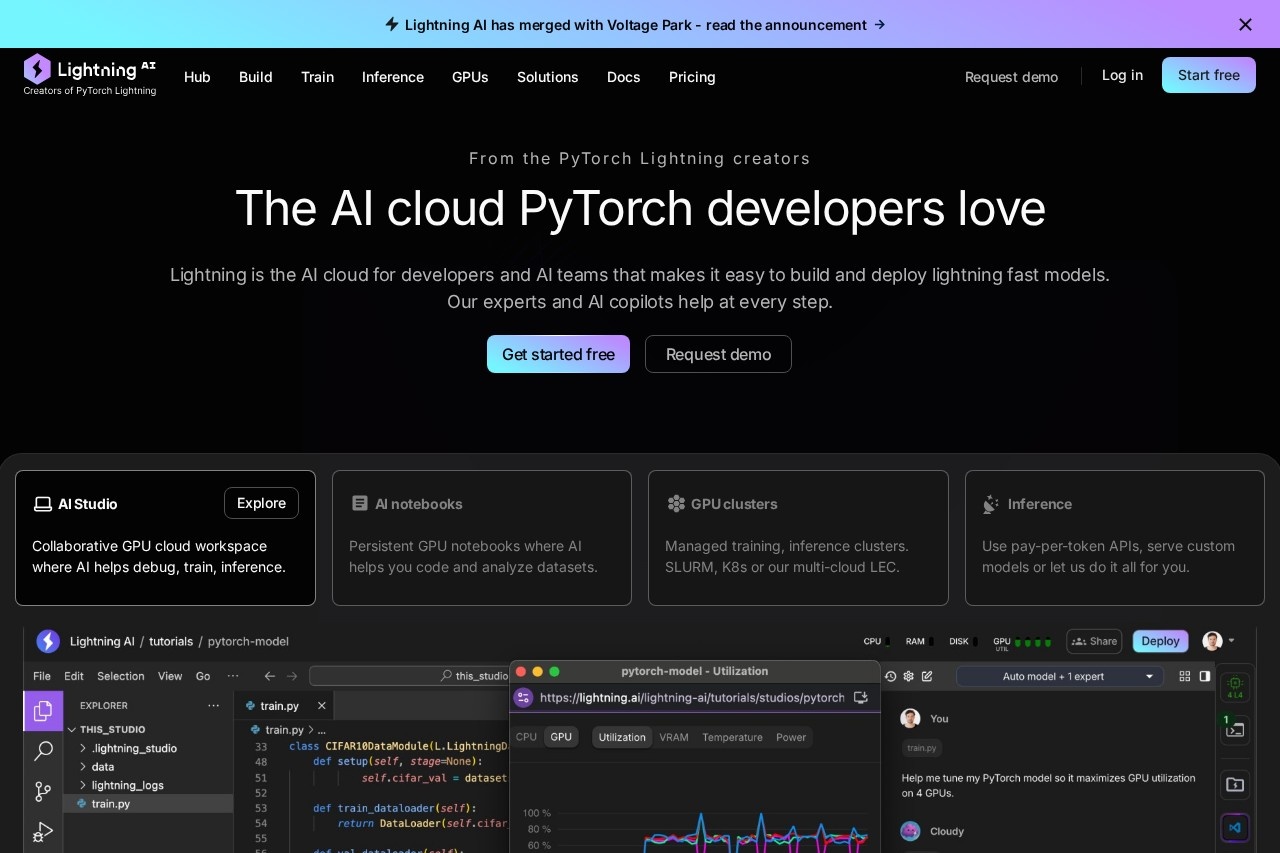The width and height of the screenshot is (1280, 853).
Task: Open the Pricing menu item
Action: [x=692, y=77]
